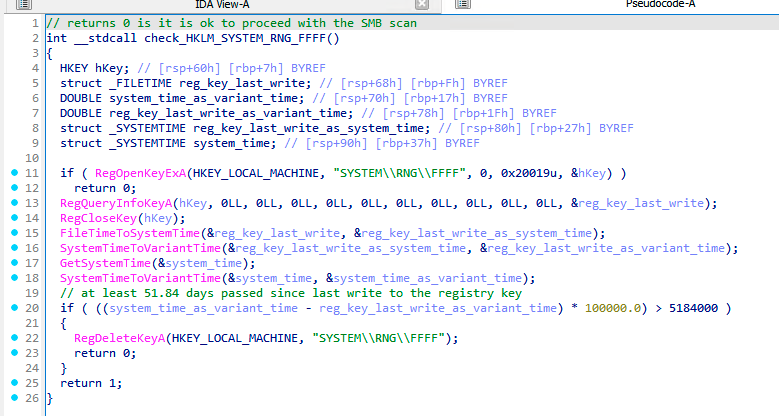This screenshot has height=416, width=779.
Task: Toggle breakpoint dot on line 16
Action: [x=14, y=248]
